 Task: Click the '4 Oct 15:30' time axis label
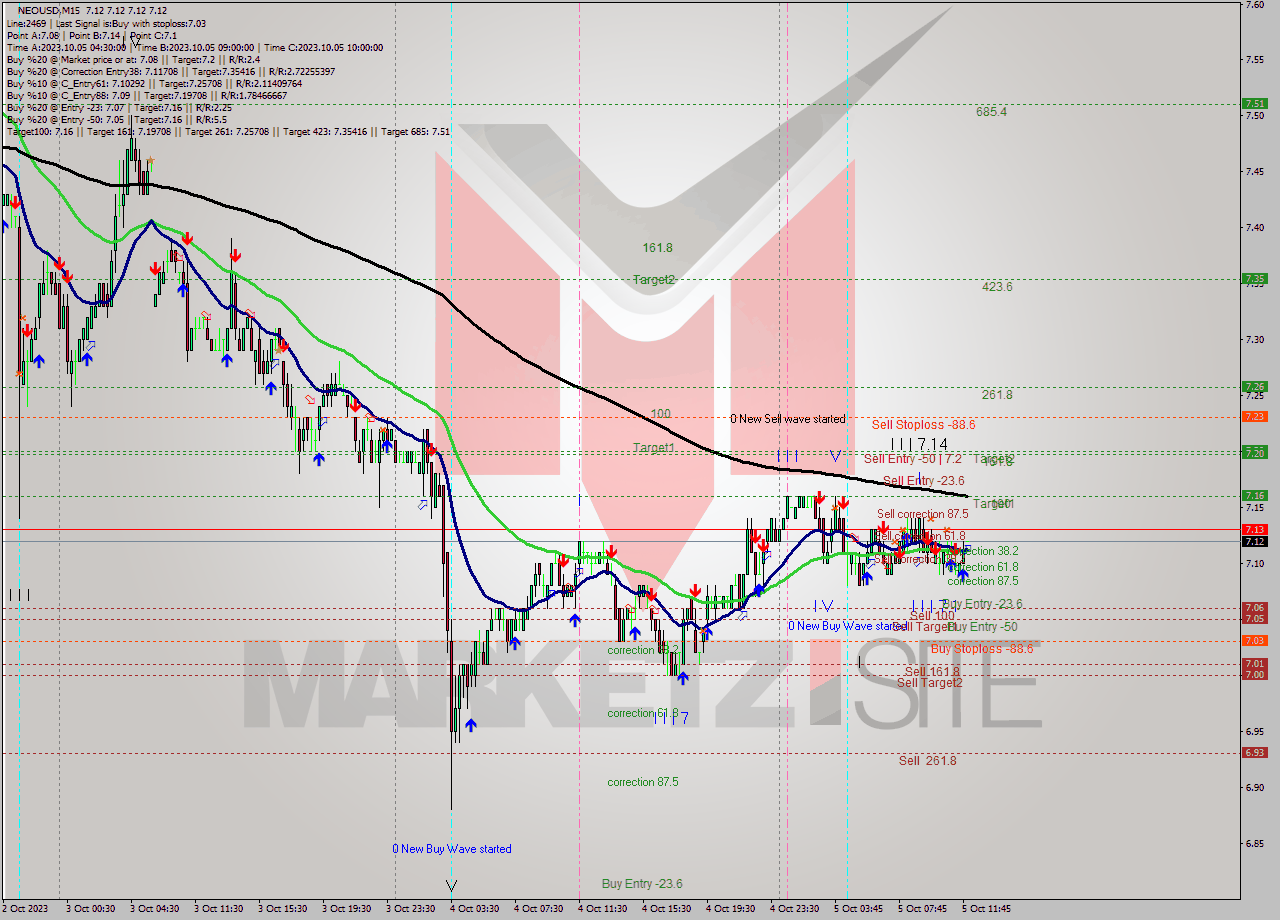point(667,909)
